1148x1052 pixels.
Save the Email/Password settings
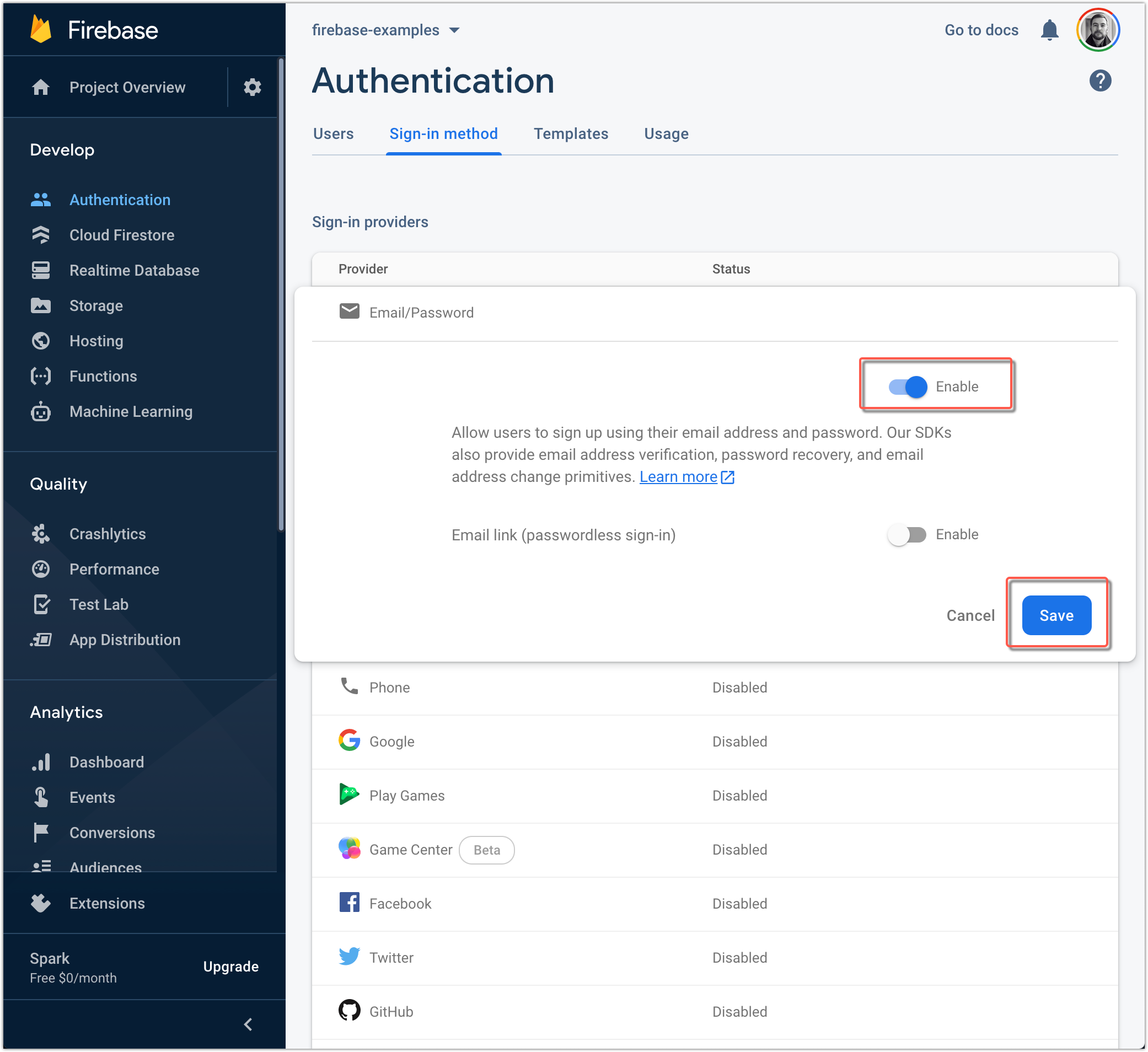click(x=1057, y=615)
